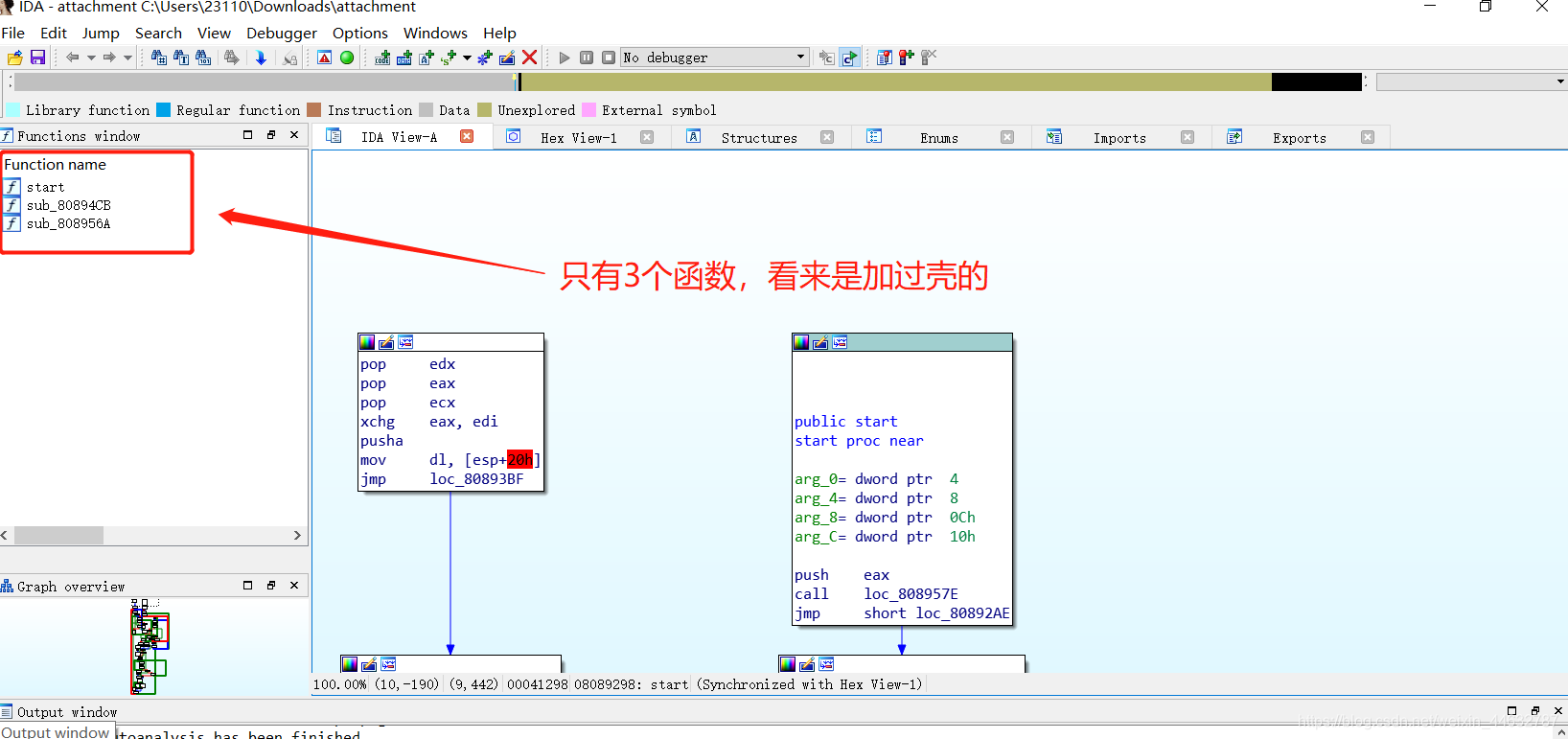Open the Search menu
The width and height of the screenshot is (1568, 739).
click(158, 33)
